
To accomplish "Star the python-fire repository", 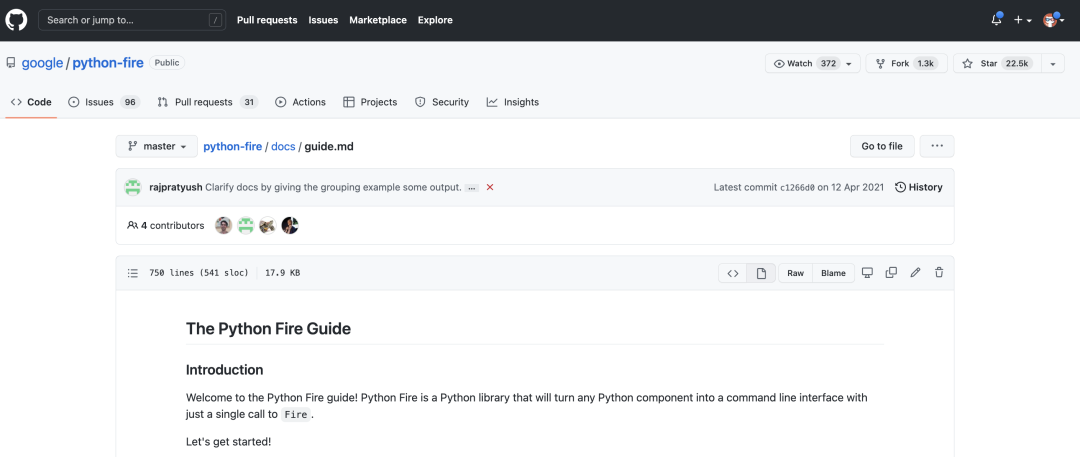I will click(x=997, y=63).
